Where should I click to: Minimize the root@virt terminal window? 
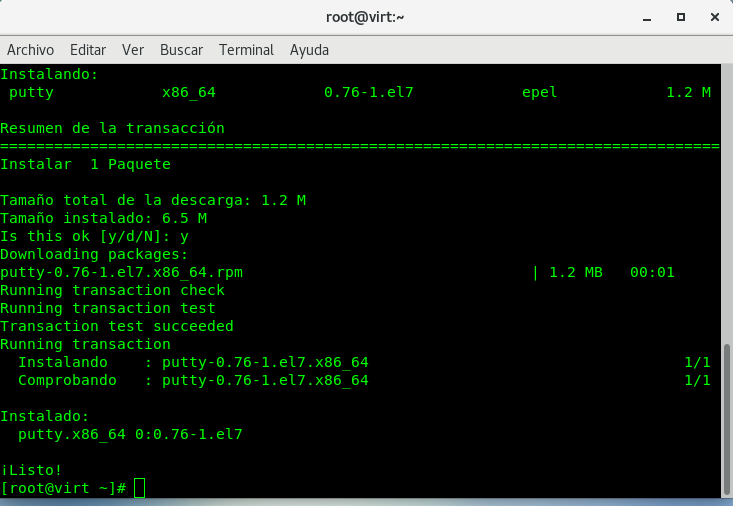(647, 17)
